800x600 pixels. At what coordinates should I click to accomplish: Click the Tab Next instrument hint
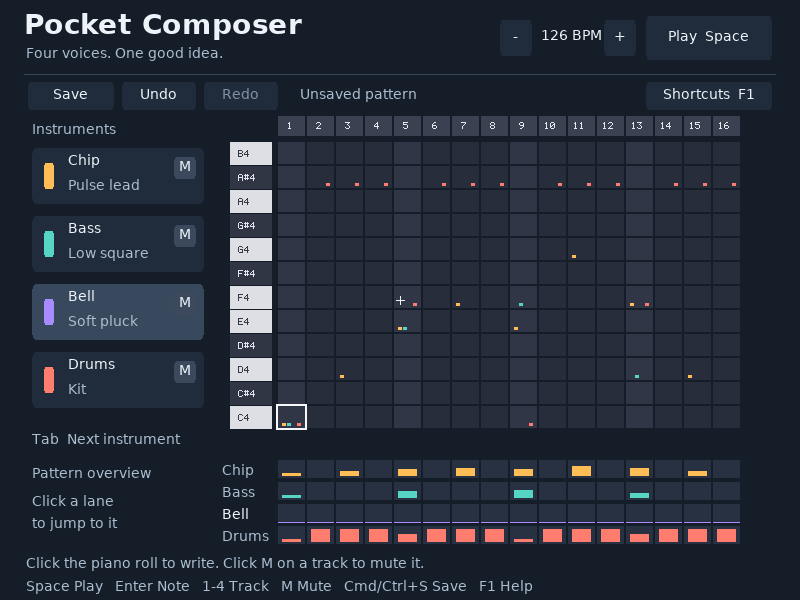coord(106,439)
